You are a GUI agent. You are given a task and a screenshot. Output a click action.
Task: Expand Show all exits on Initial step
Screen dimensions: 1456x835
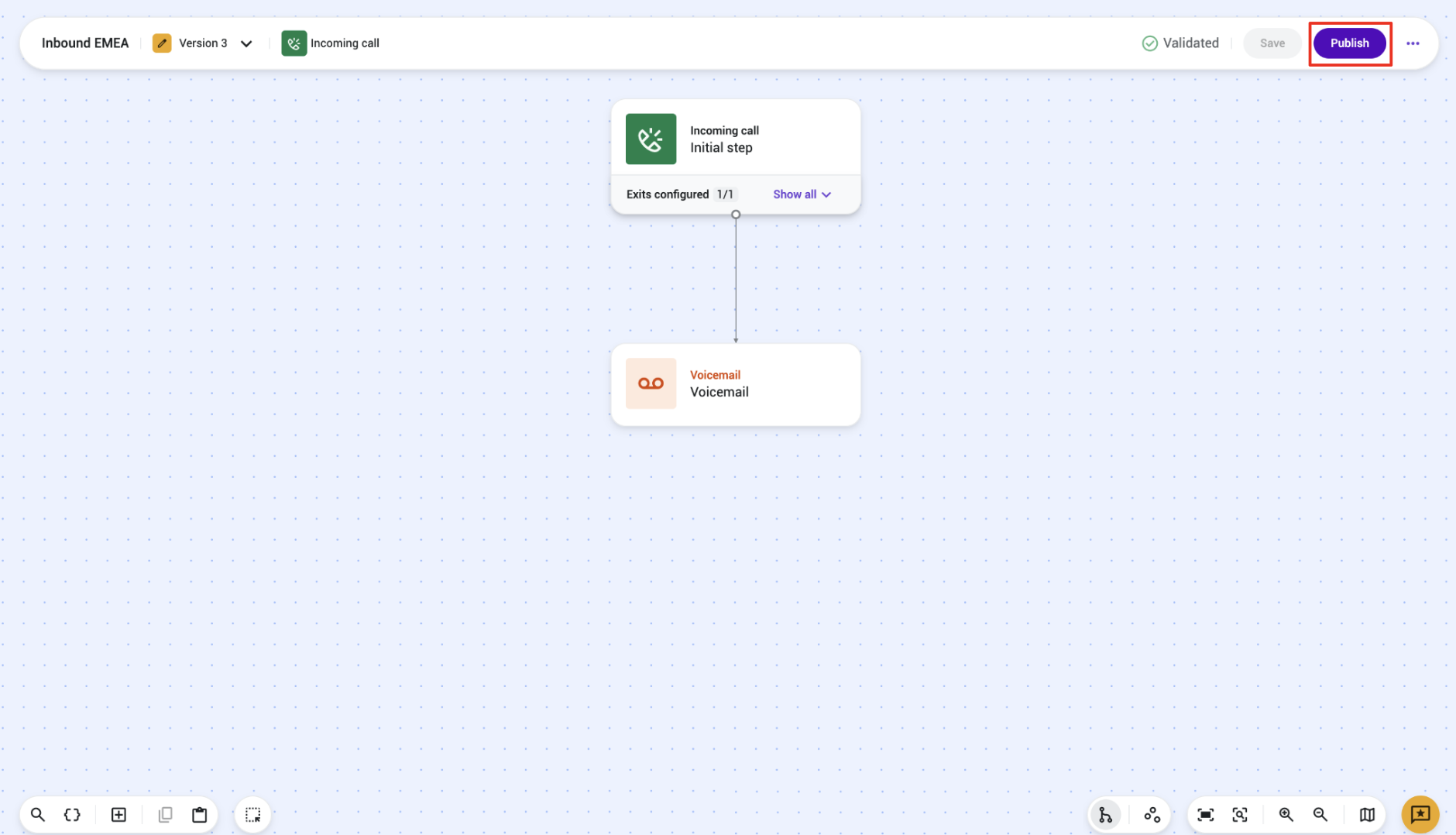802,194
